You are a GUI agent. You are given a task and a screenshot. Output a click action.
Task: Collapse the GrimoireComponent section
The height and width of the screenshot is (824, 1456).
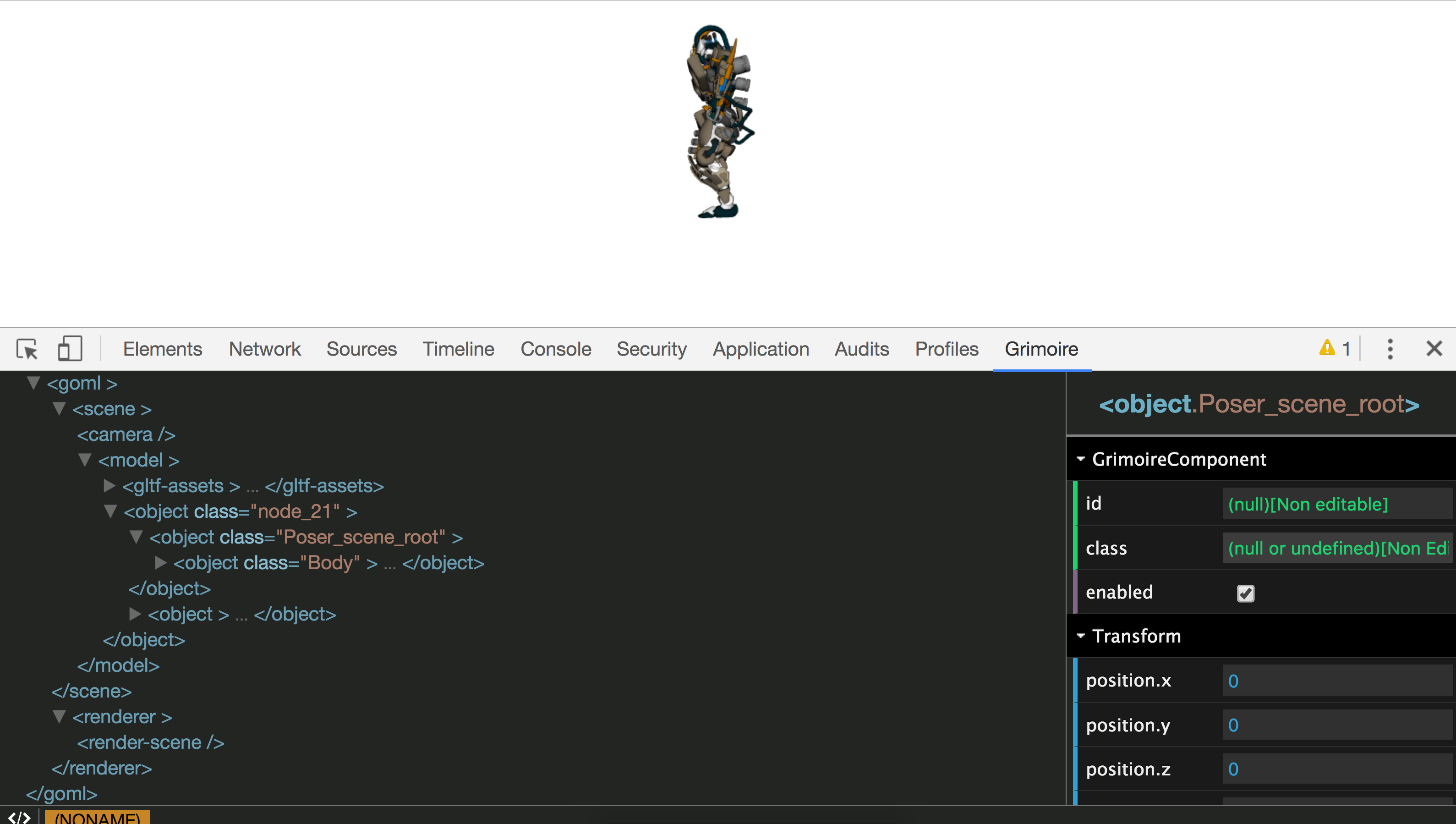pos(1082,459)
